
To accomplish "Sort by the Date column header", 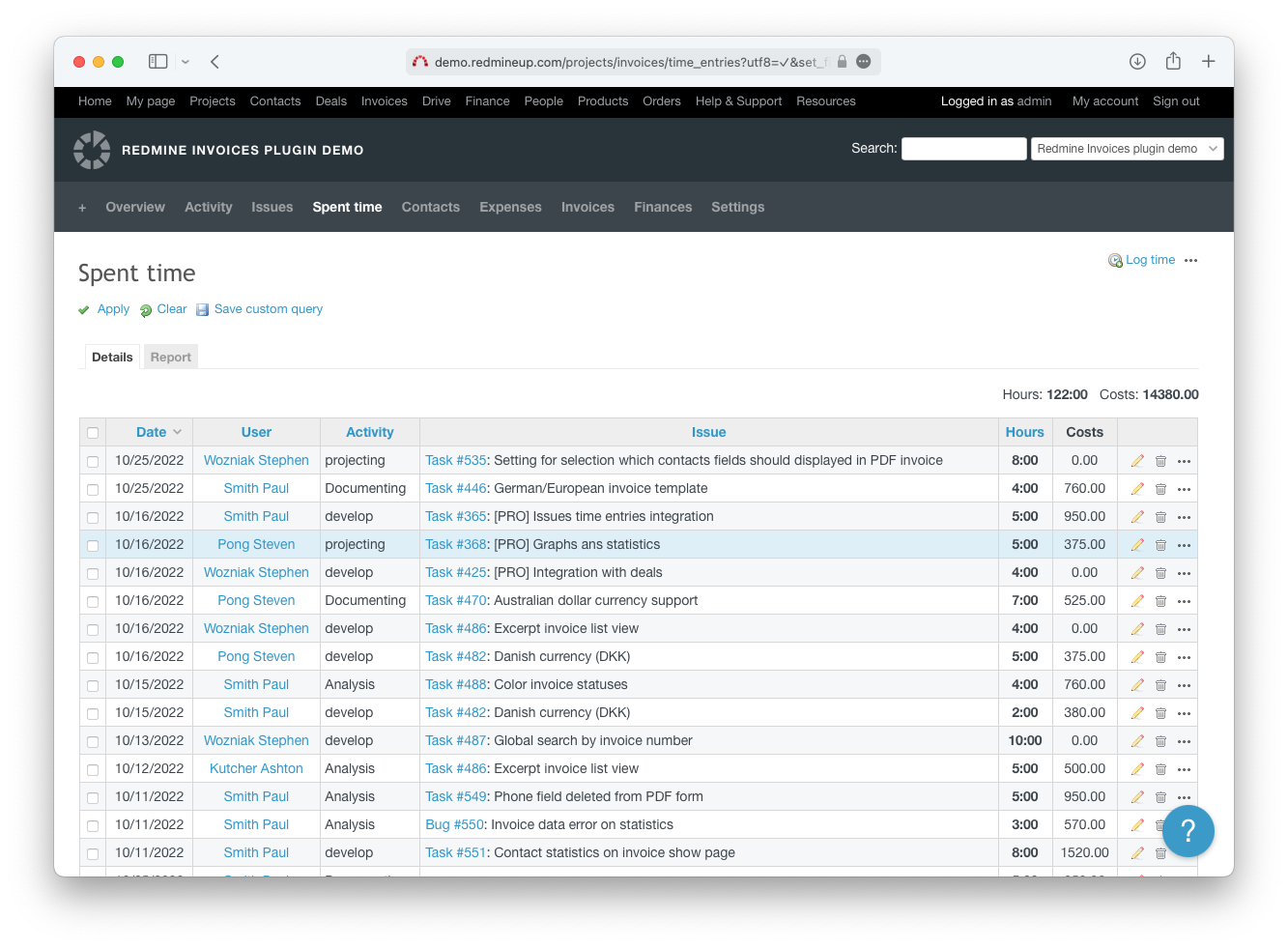I will pyautogui.click(x=152, y=432).
